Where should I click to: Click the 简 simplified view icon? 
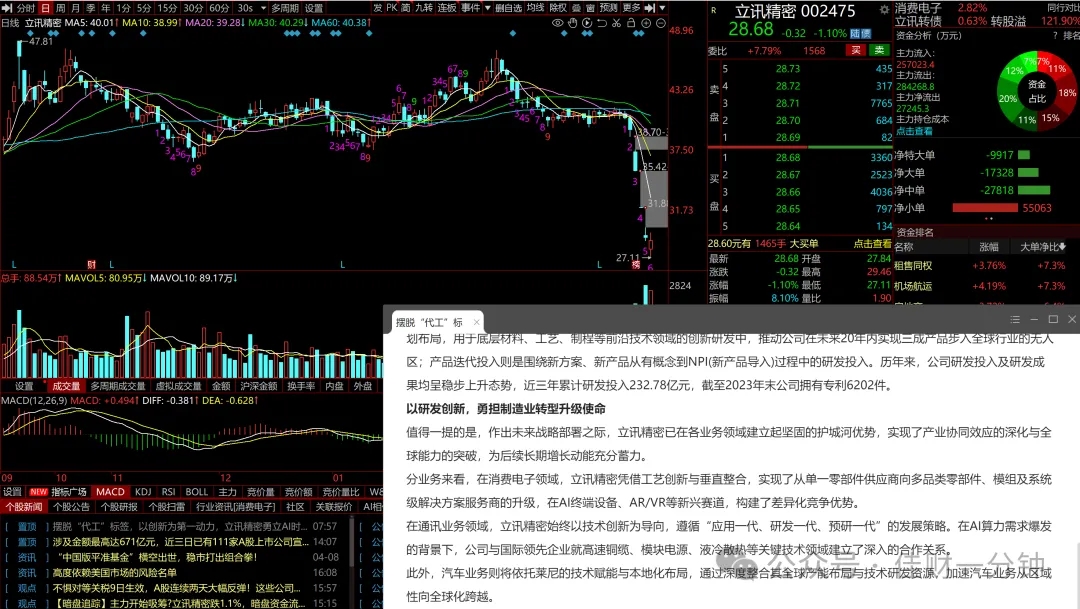click(406, 8)
